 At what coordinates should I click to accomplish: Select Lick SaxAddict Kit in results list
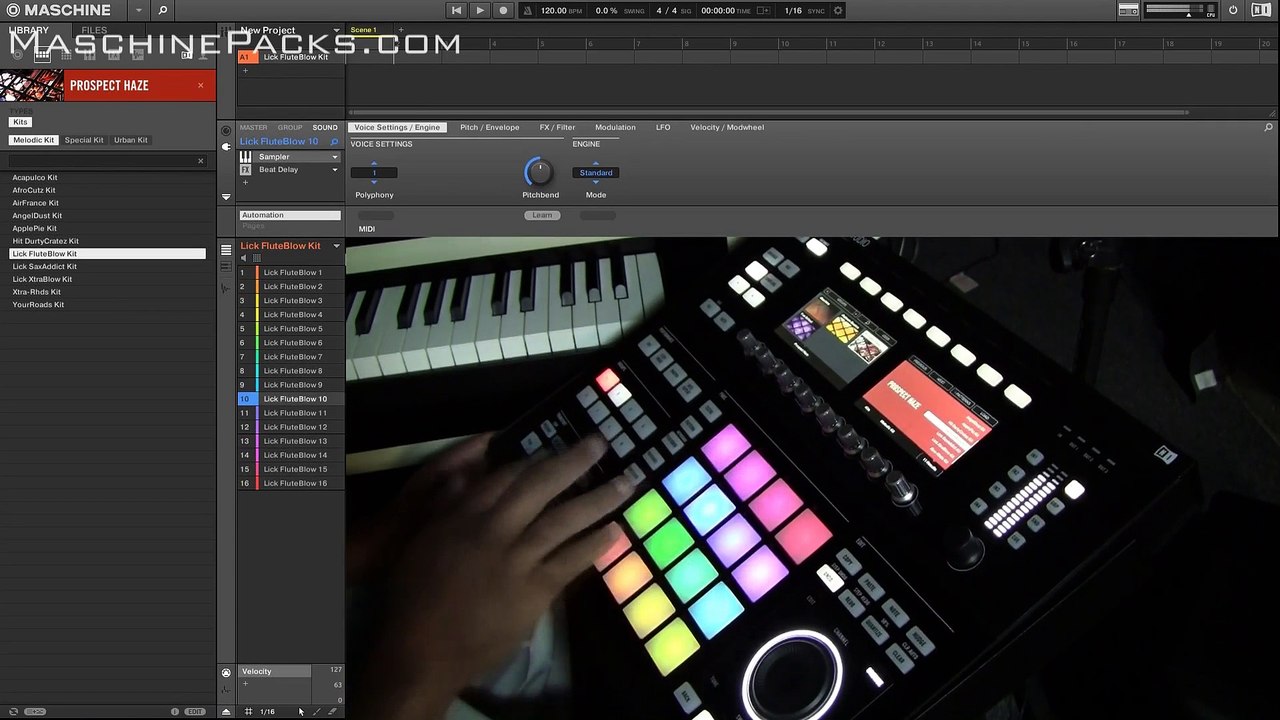(108, 267)
